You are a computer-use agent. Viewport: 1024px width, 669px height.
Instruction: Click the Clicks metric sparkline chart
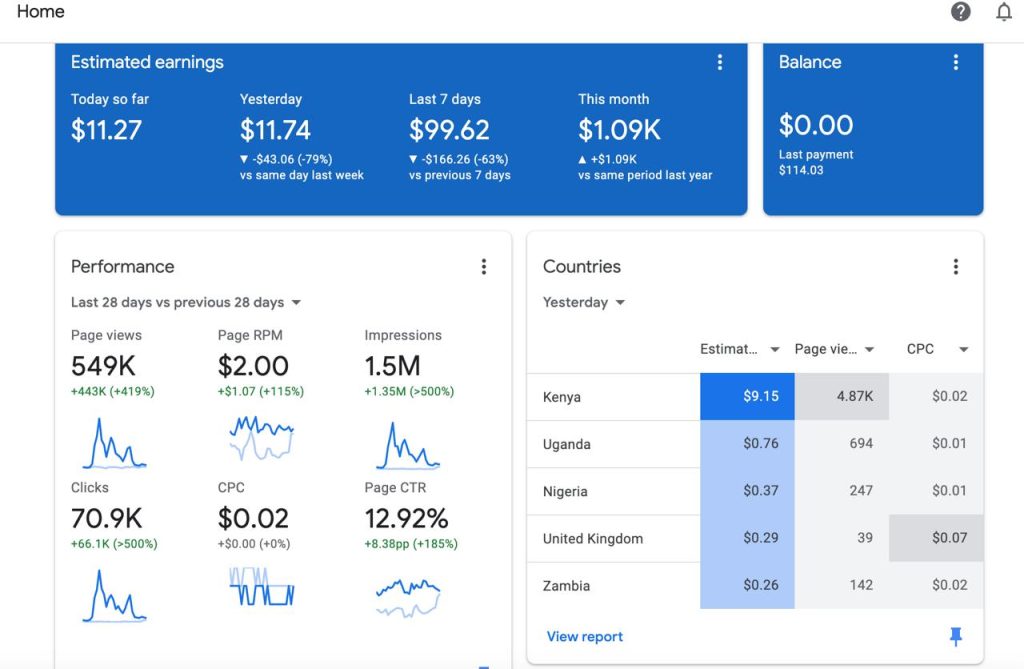tap(114, 596)
